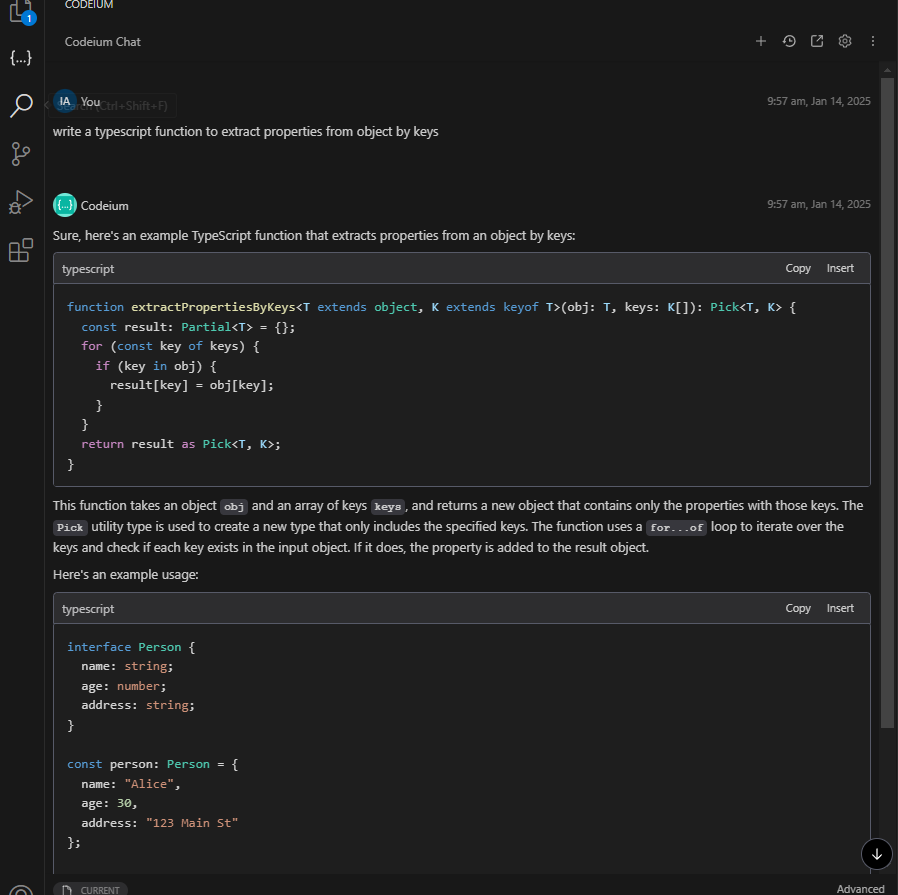Viewport: 898px width, 895px height.
Task: Show Codeium chat history
Action: (x=789, y=41)
